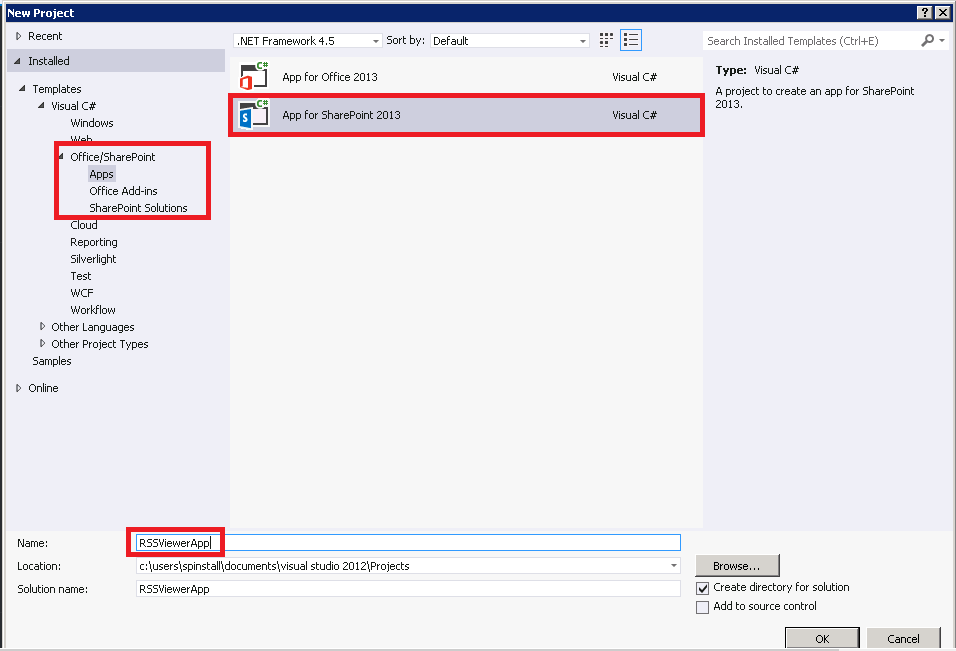Click the OK button

coord(822,638)
